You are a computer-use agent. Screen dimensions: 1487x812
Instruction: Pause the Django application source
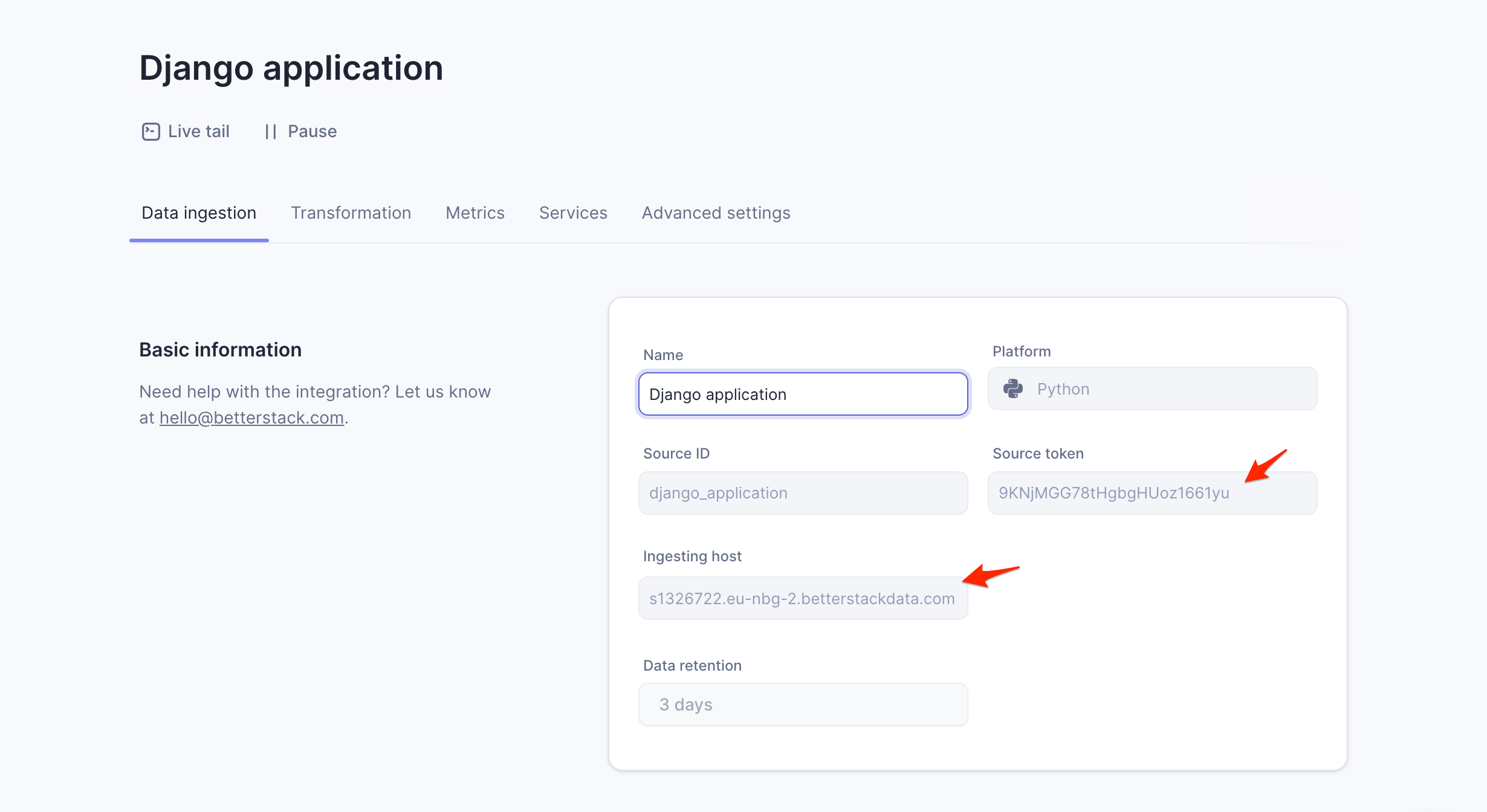[300, 131]
